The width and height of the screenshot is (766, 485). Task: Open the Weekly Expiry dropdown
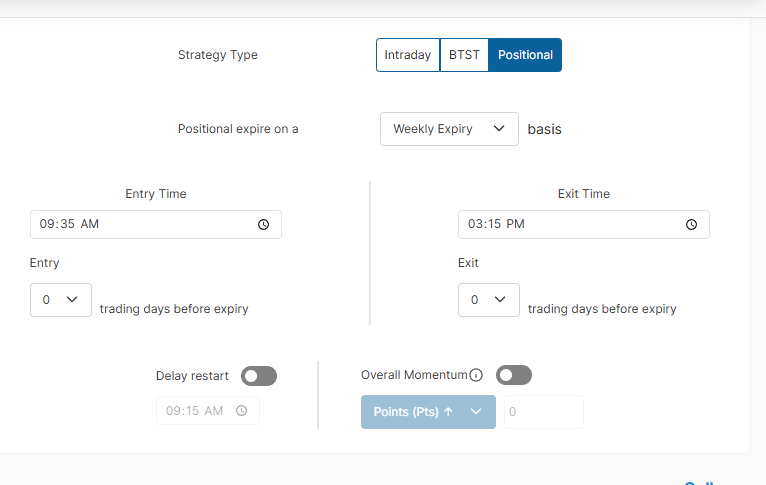point(449,129)
